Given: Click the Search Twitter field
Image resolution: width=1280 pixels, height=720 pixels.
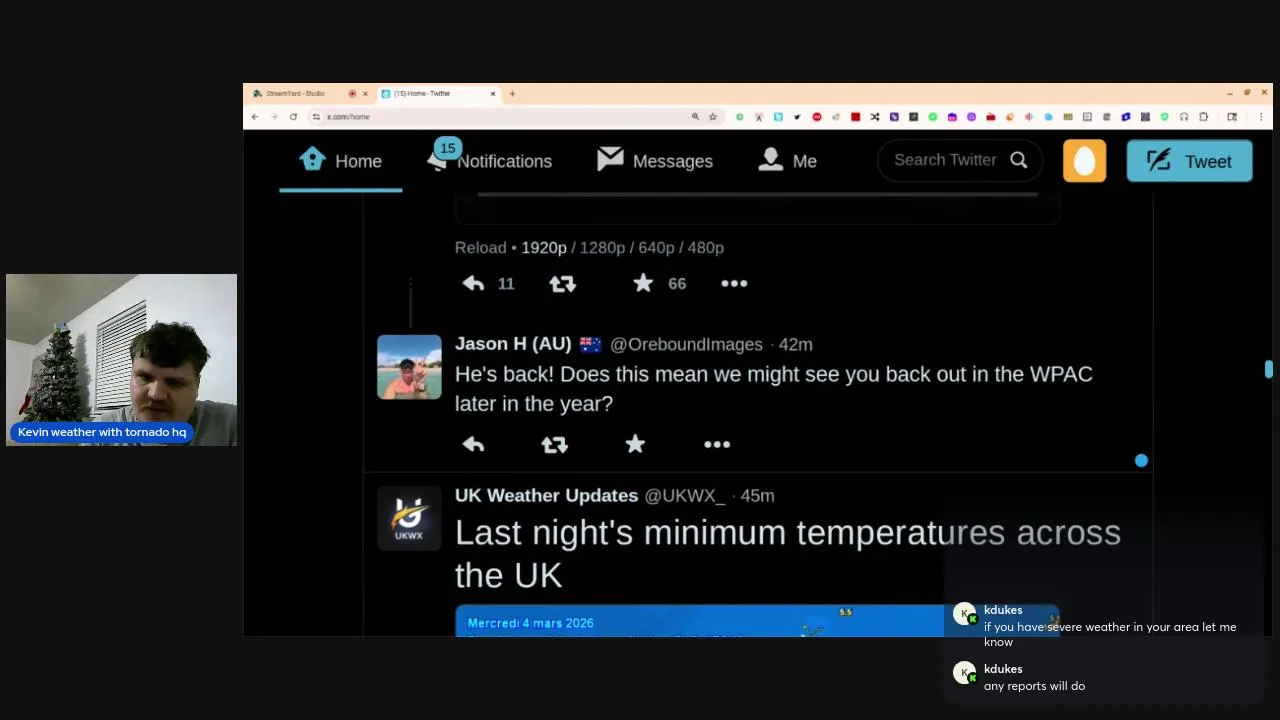Looking at the screenshot, I should pos(960,160).
